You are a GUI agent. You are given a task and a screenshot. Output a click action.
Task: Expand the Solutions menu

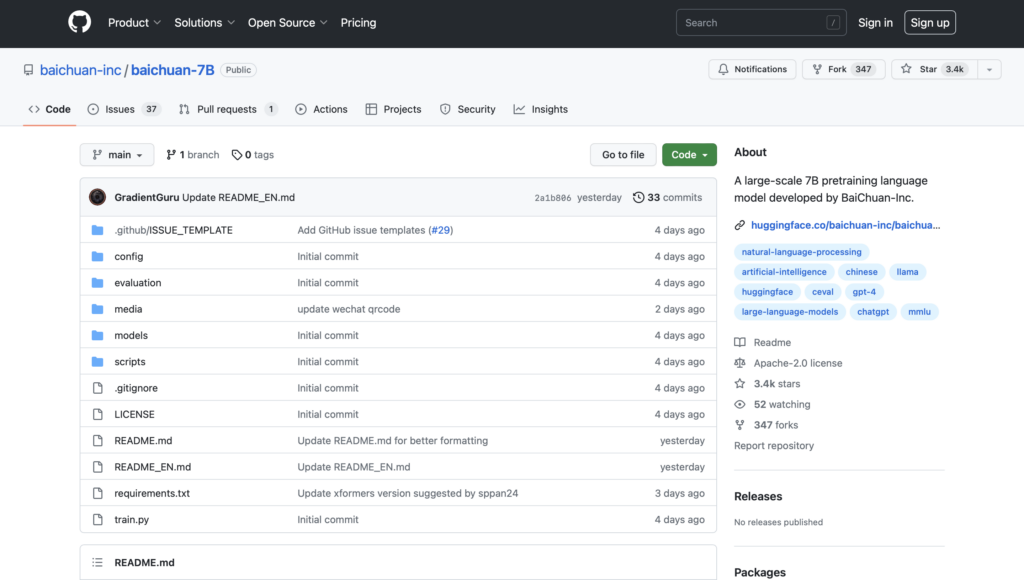pos(204,23)
